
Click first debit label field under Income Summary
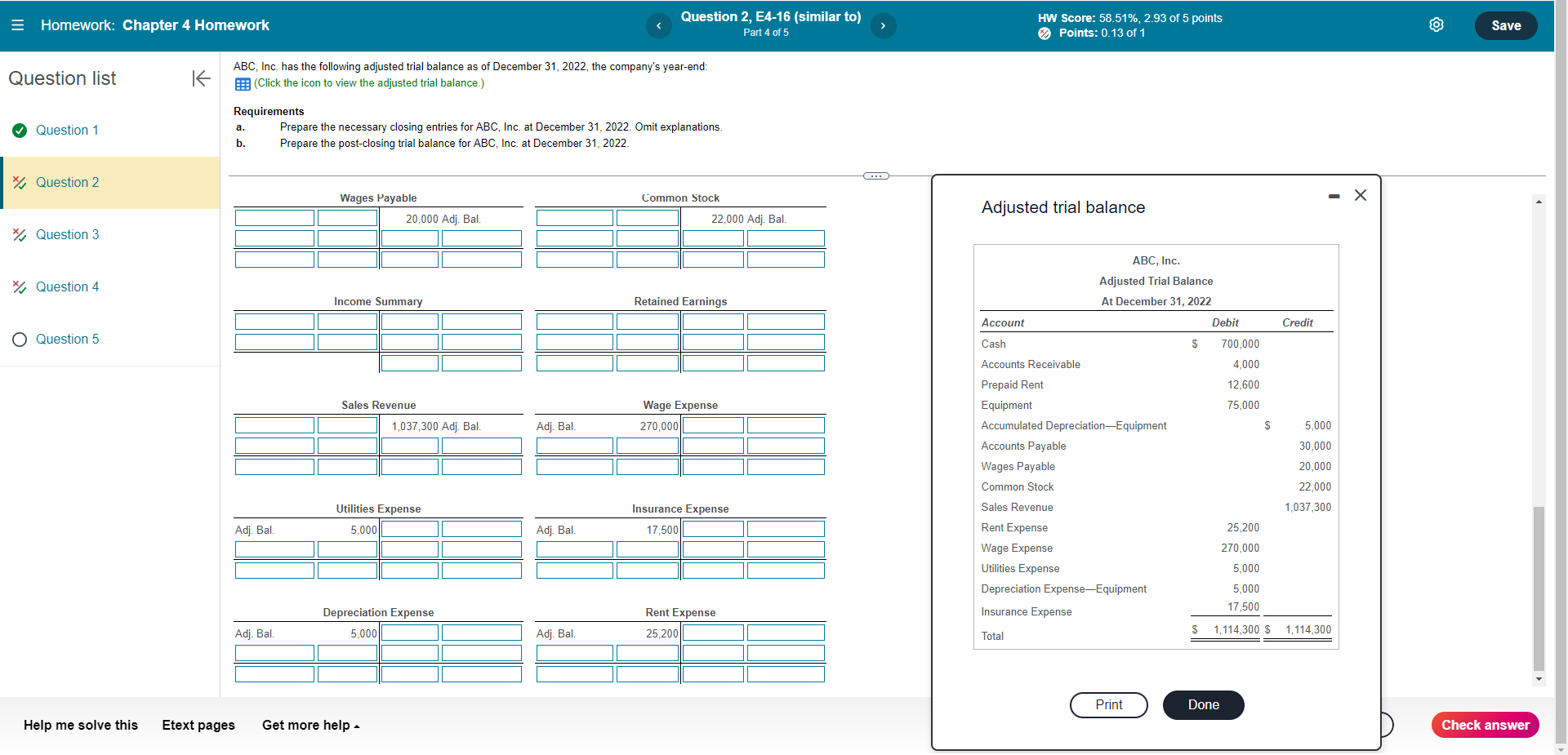point(274,322)
